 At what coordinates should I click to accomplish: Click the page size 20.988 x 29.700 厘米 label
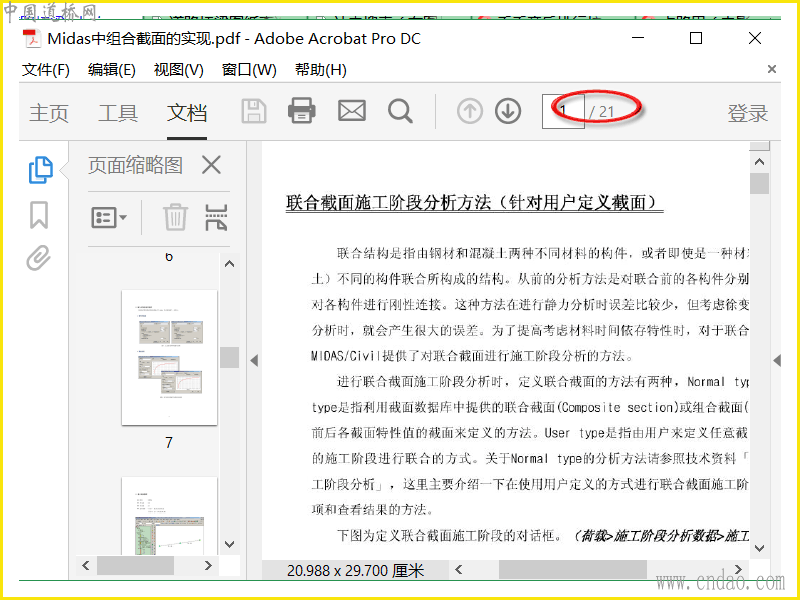(356, 570)
